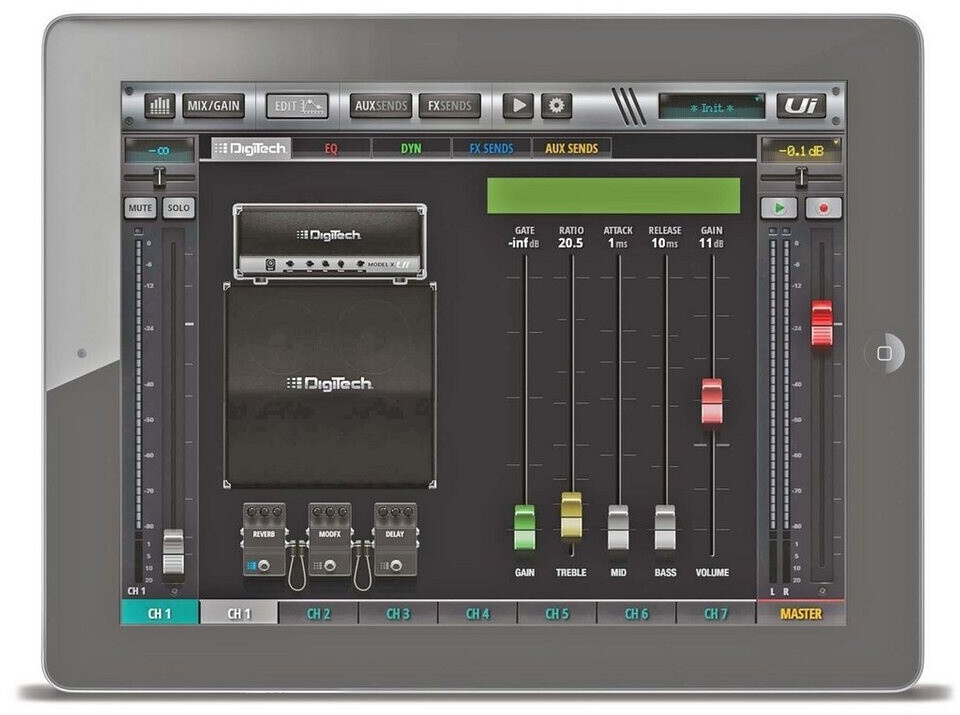Select the CH 5 channel tab

coord(557,613)
